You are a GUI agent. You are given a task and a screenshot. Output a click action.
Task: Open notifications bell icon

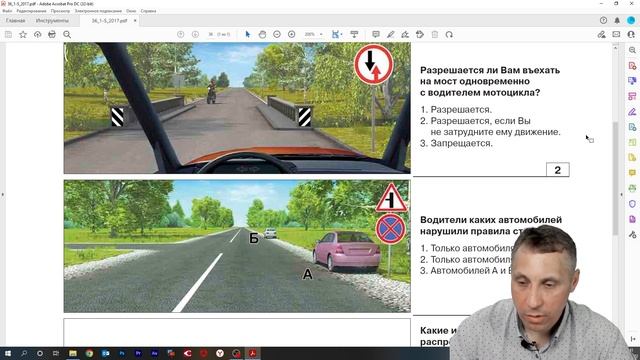[x=617, y=20]
